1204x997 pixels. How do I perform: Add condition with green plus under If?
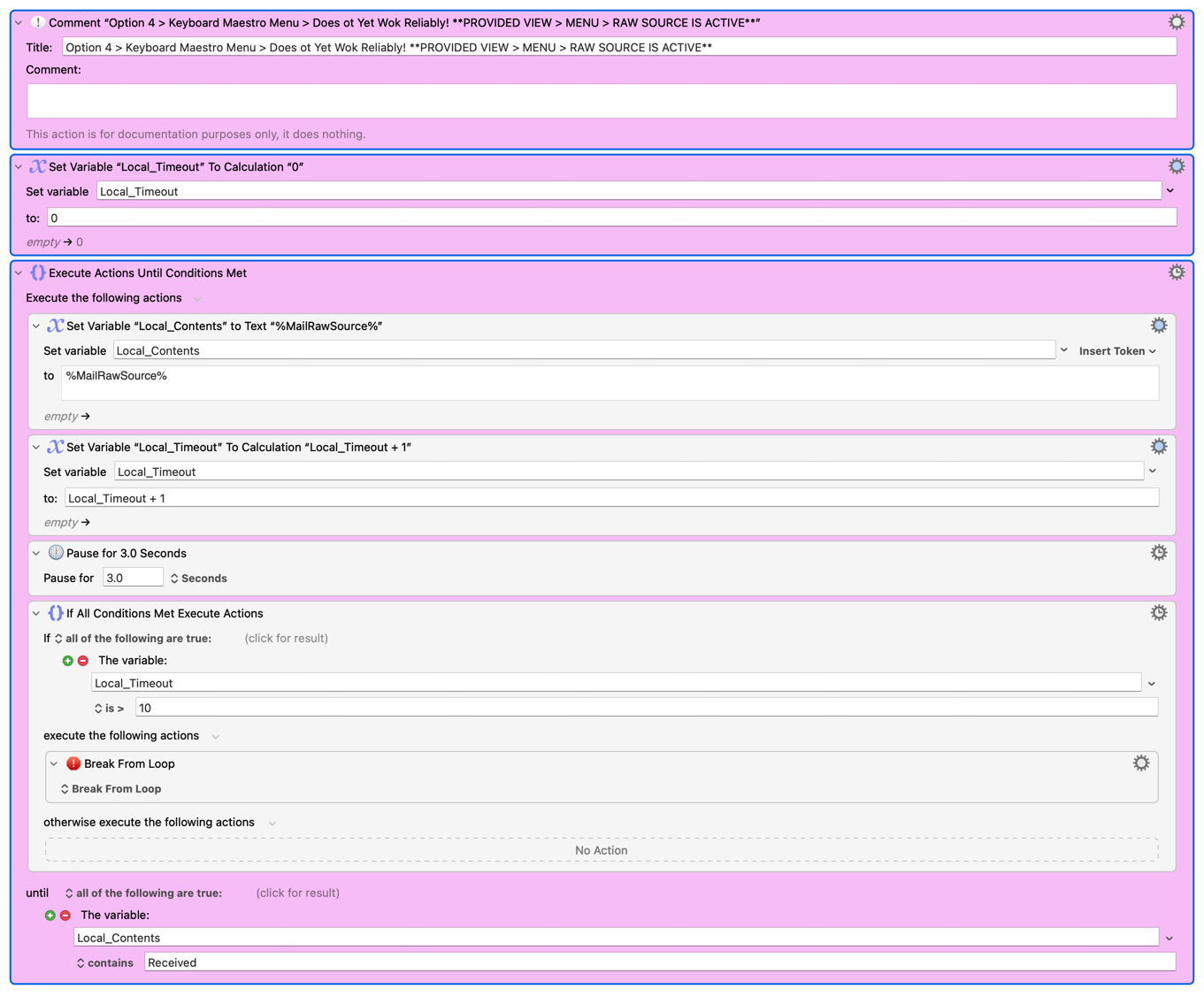click(x=68, y=661)
